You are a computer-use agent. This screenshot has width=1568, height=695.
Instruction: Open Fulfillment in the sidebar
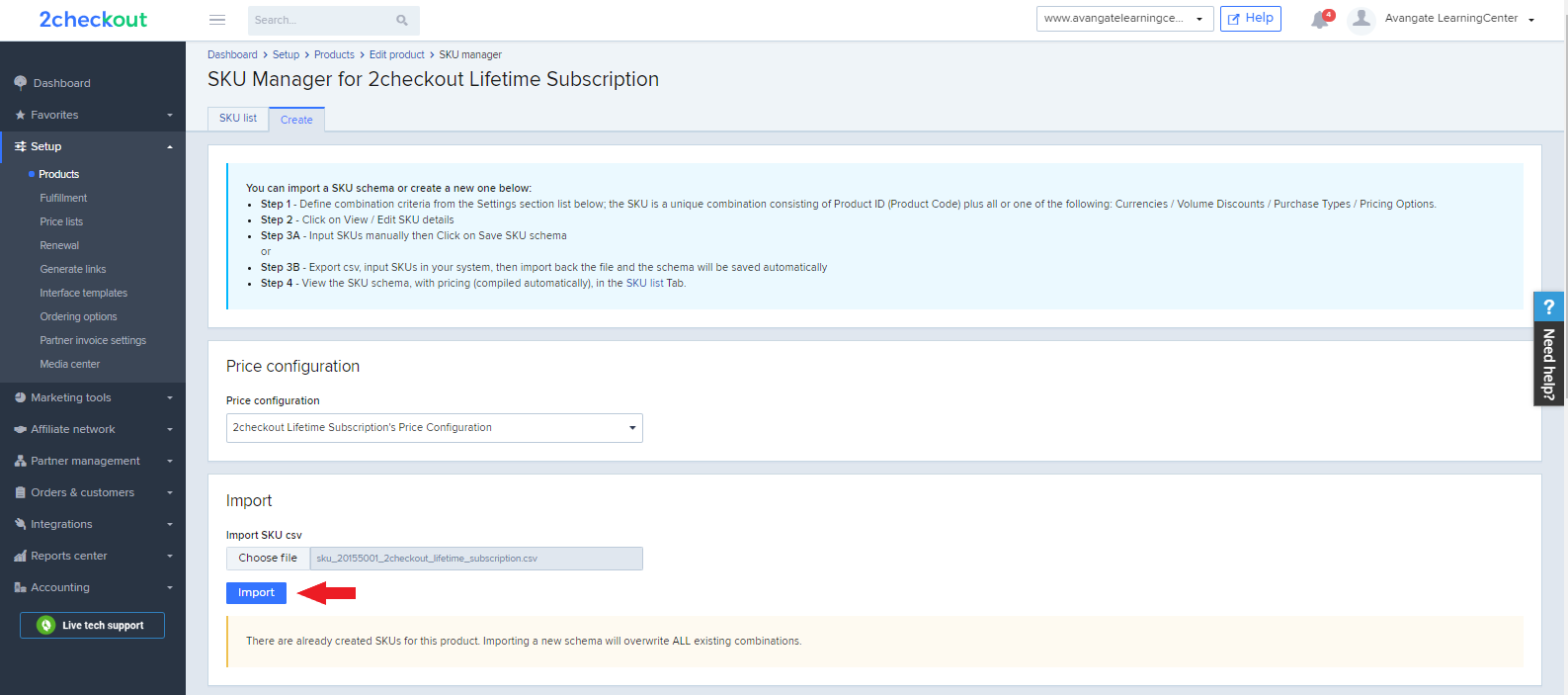tap(63, 198)
